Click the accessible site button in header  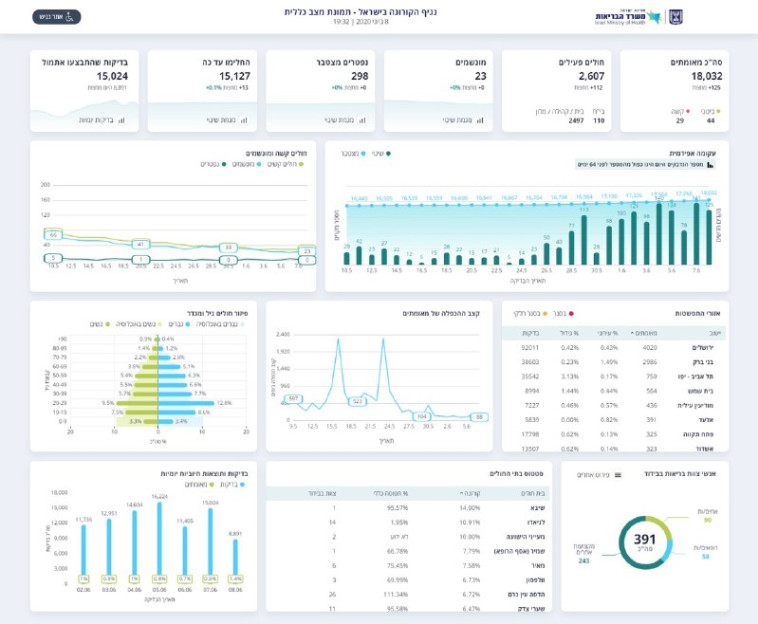click(x=56, y=16)
